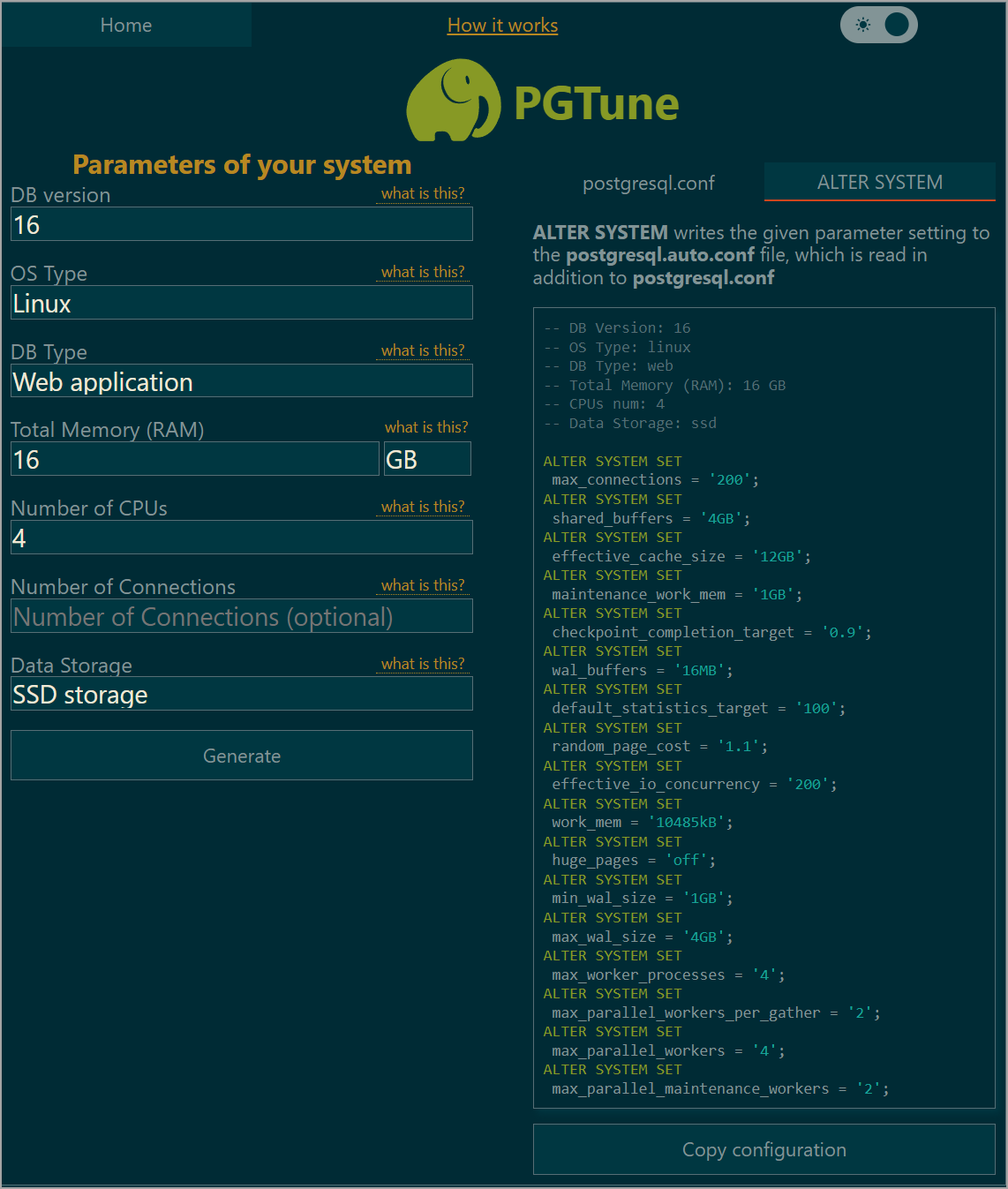Click the '-- Data Storage: ssd' comment line
Viewport: 1008px width, 1189px height.
click(630, 423)
